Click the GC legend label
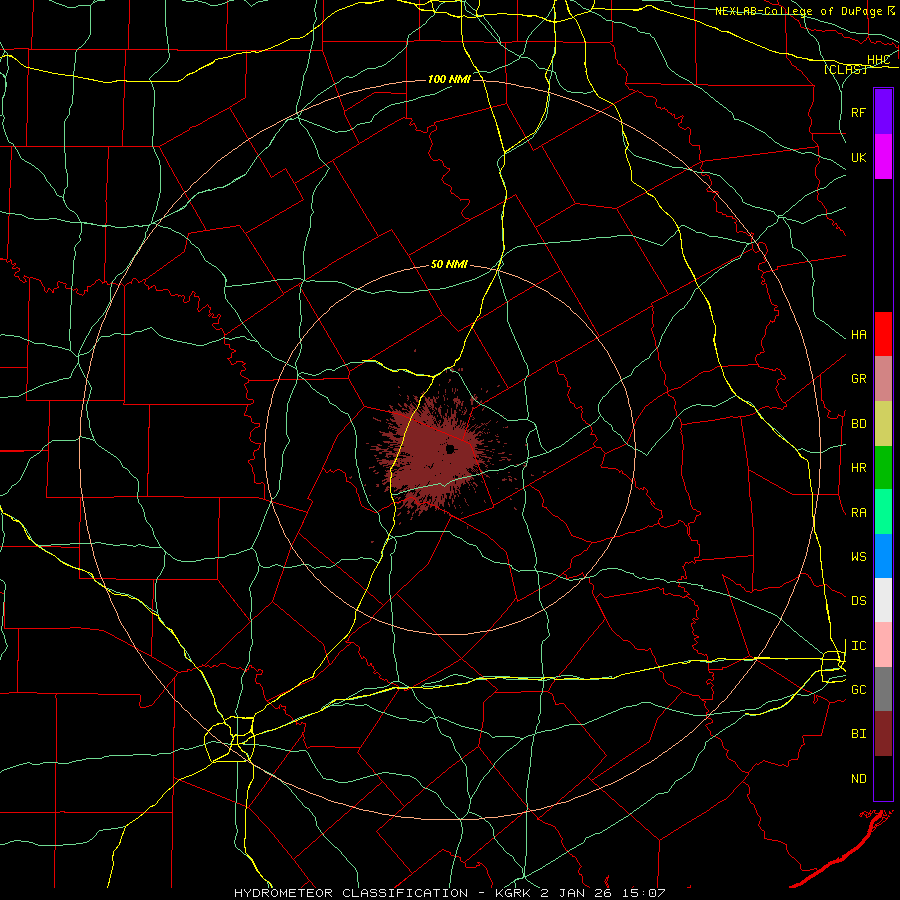The height and width of the screenshot is (900, 900). [859, 689]
